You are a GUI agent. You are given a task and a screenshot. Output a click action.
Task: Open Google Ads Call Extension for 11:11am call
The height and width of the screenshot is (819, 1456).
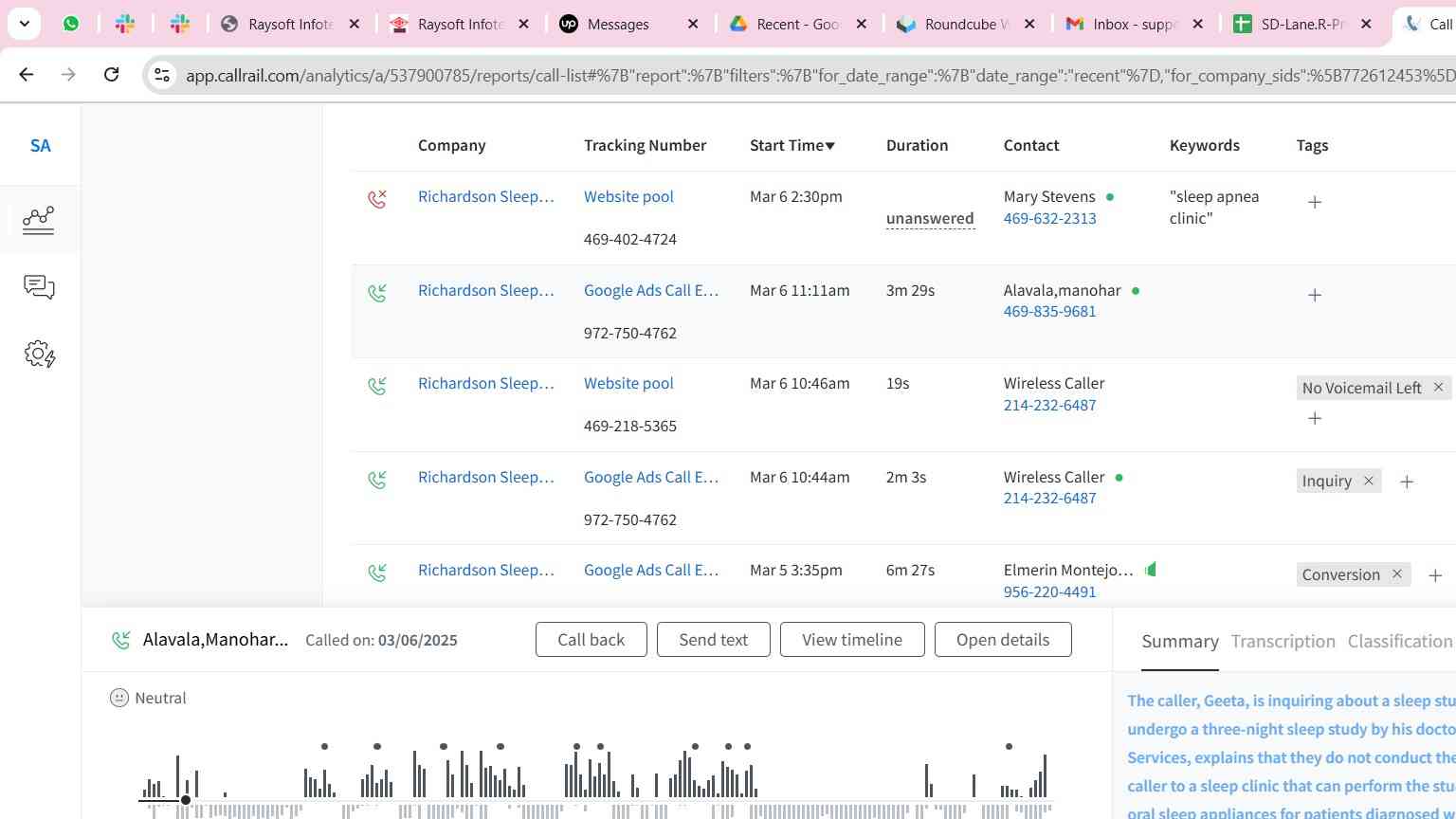651,290
